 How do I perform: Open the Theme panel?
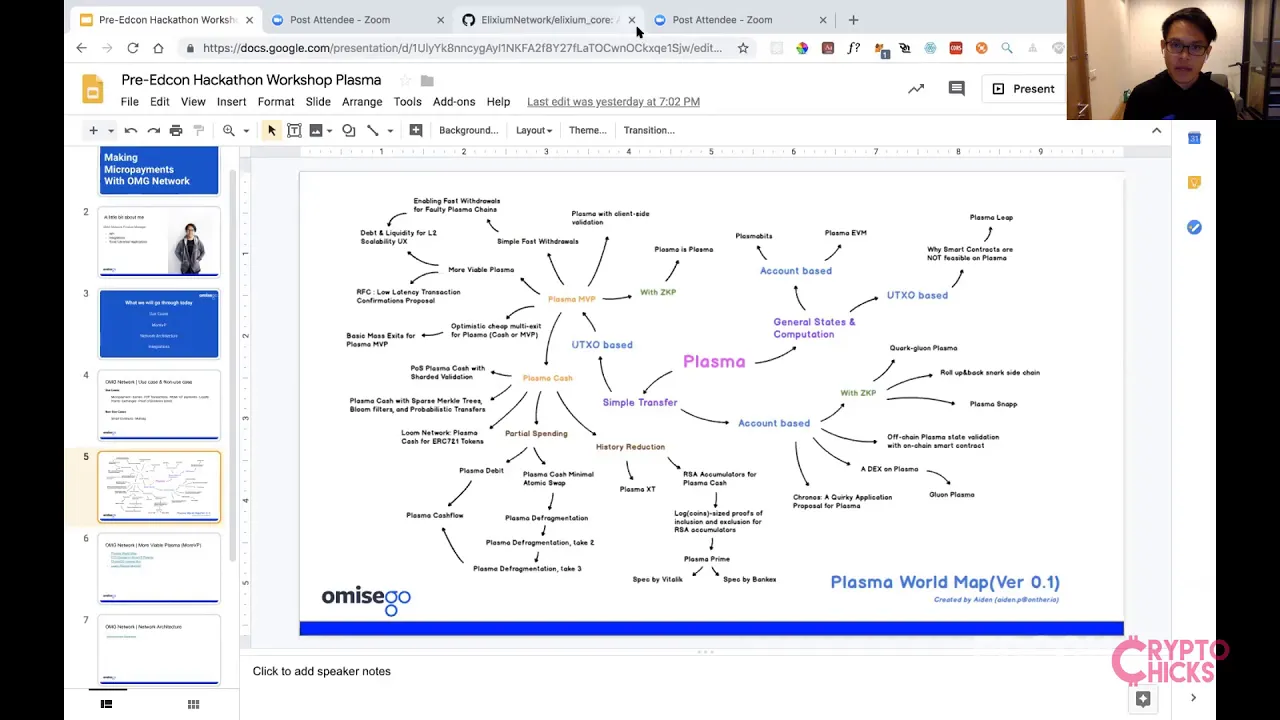click(587, 130)
